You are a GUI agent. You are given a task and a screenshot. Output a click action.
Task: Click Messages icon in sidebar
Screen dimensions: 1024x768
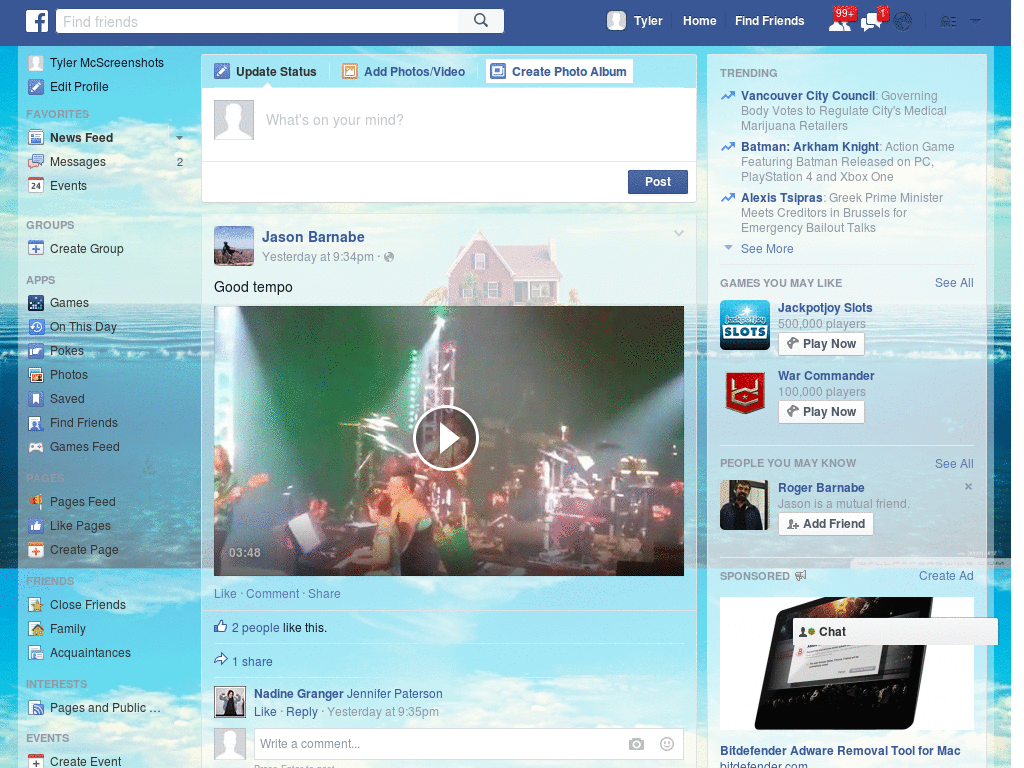tap(36, 162)
